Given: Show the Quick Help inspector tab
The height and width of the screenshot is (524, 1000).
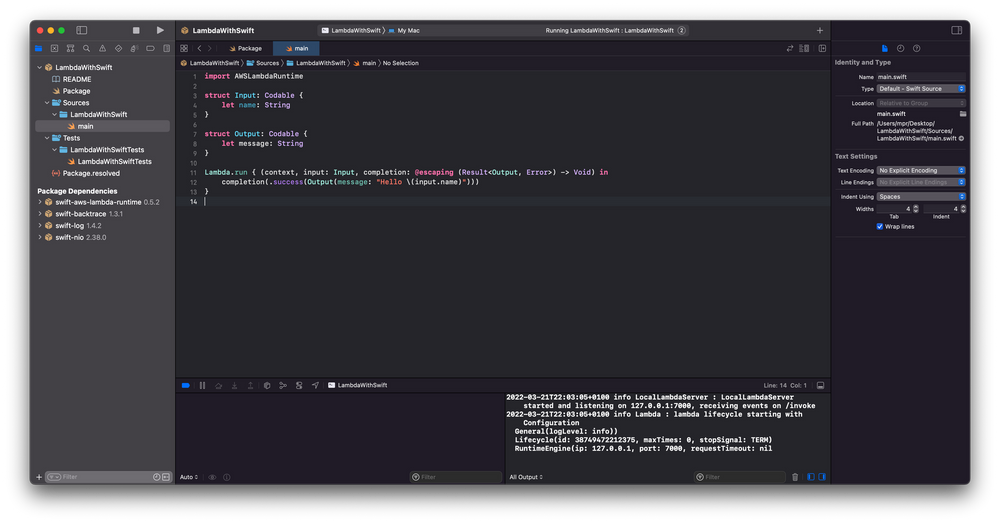Looking at the screenshot, I should (x=916, y=48).
